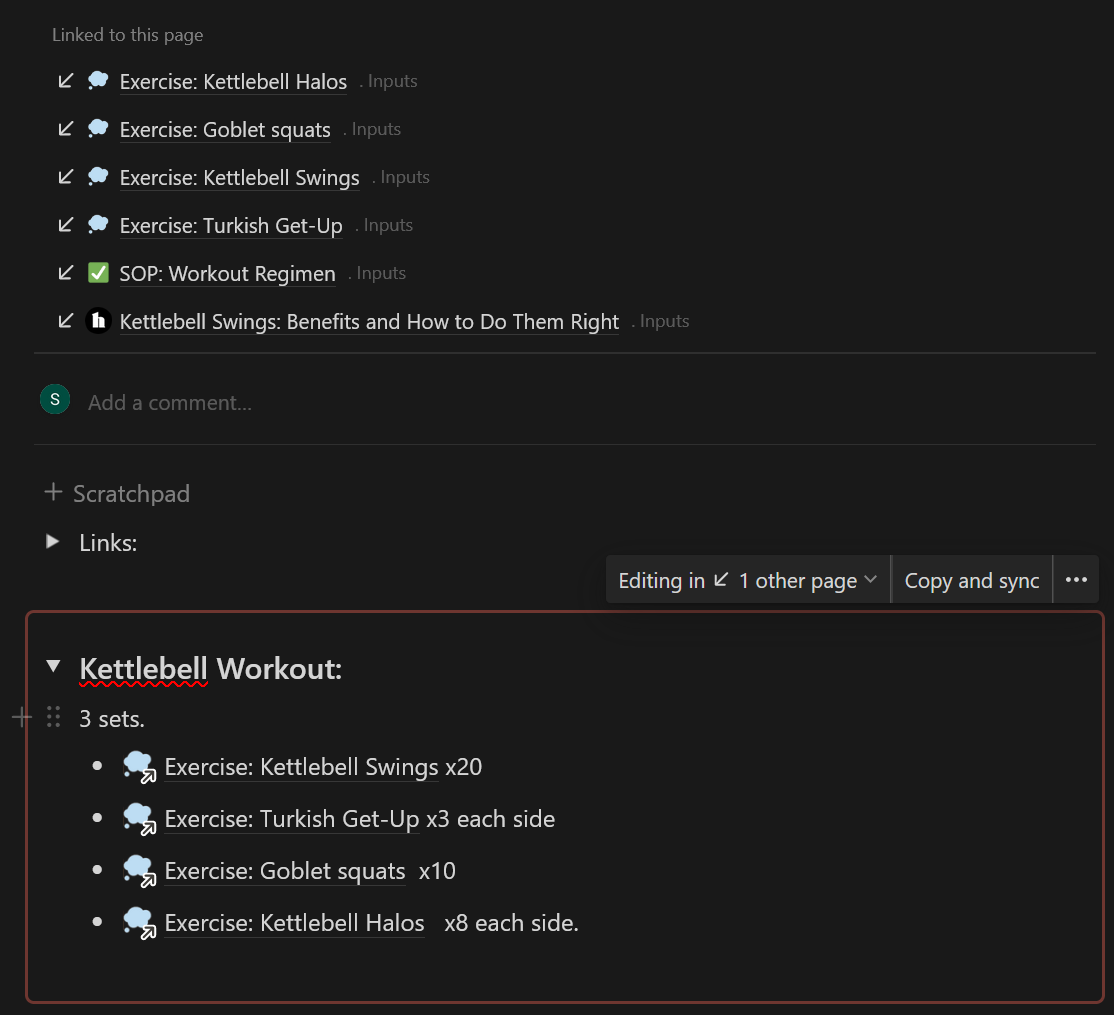Click the page icon before Kettlebell Swings x20 bullet
This screenshot has width=1114, height=1015.
click(x=139, y=767)
